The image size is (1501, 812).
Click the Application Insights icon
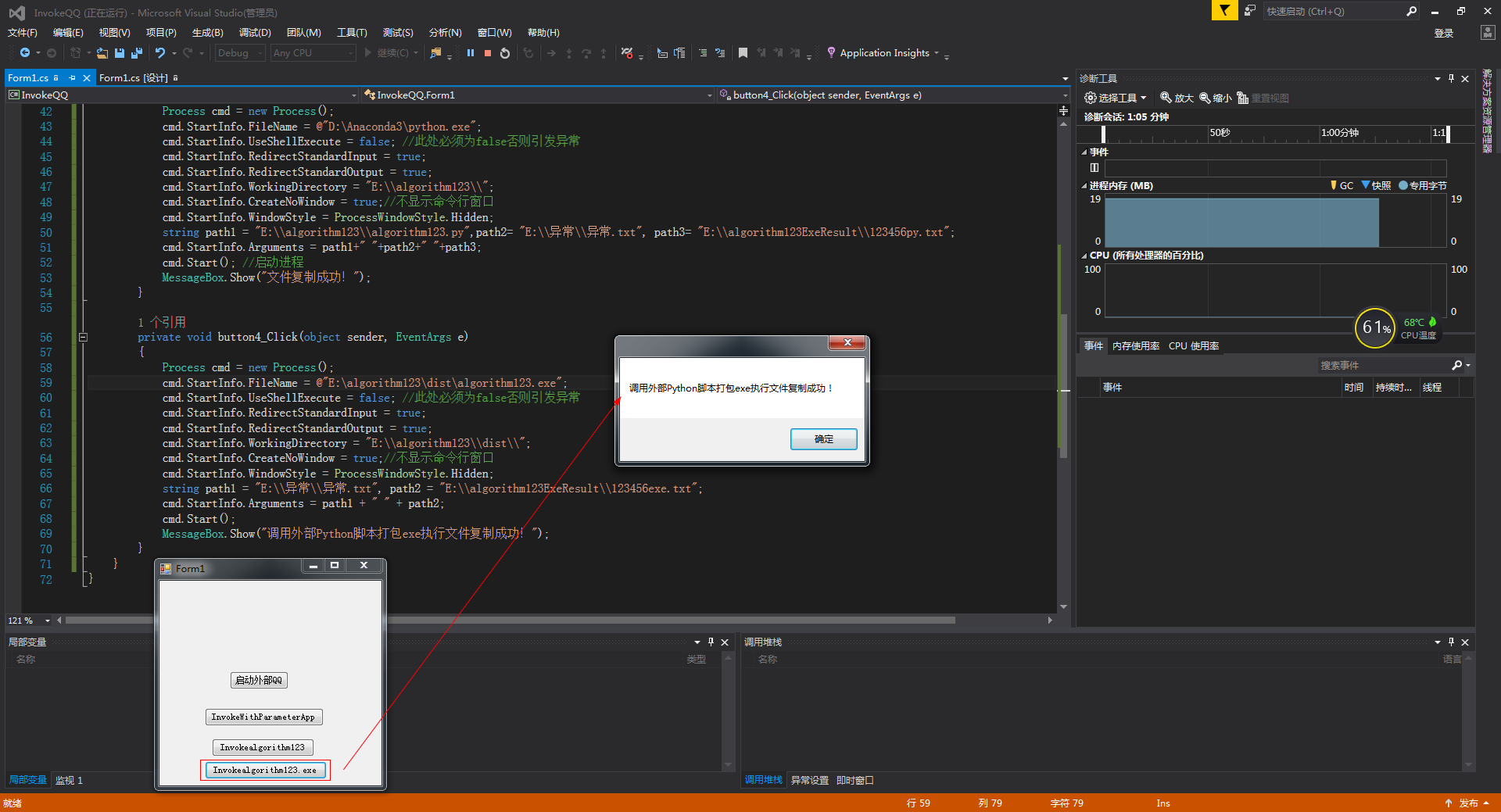tap(831, 52)
